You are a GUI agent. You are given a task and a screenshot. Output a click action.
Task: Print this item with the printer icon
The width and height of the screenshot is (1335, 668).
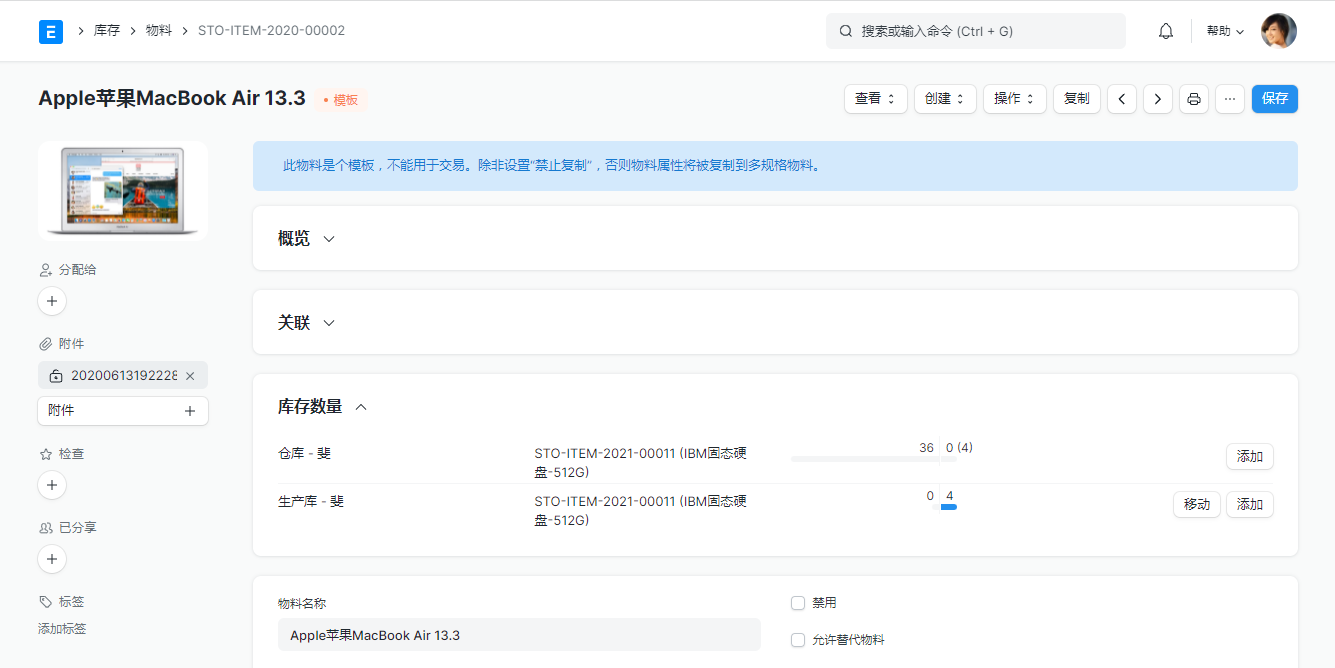1194,99
